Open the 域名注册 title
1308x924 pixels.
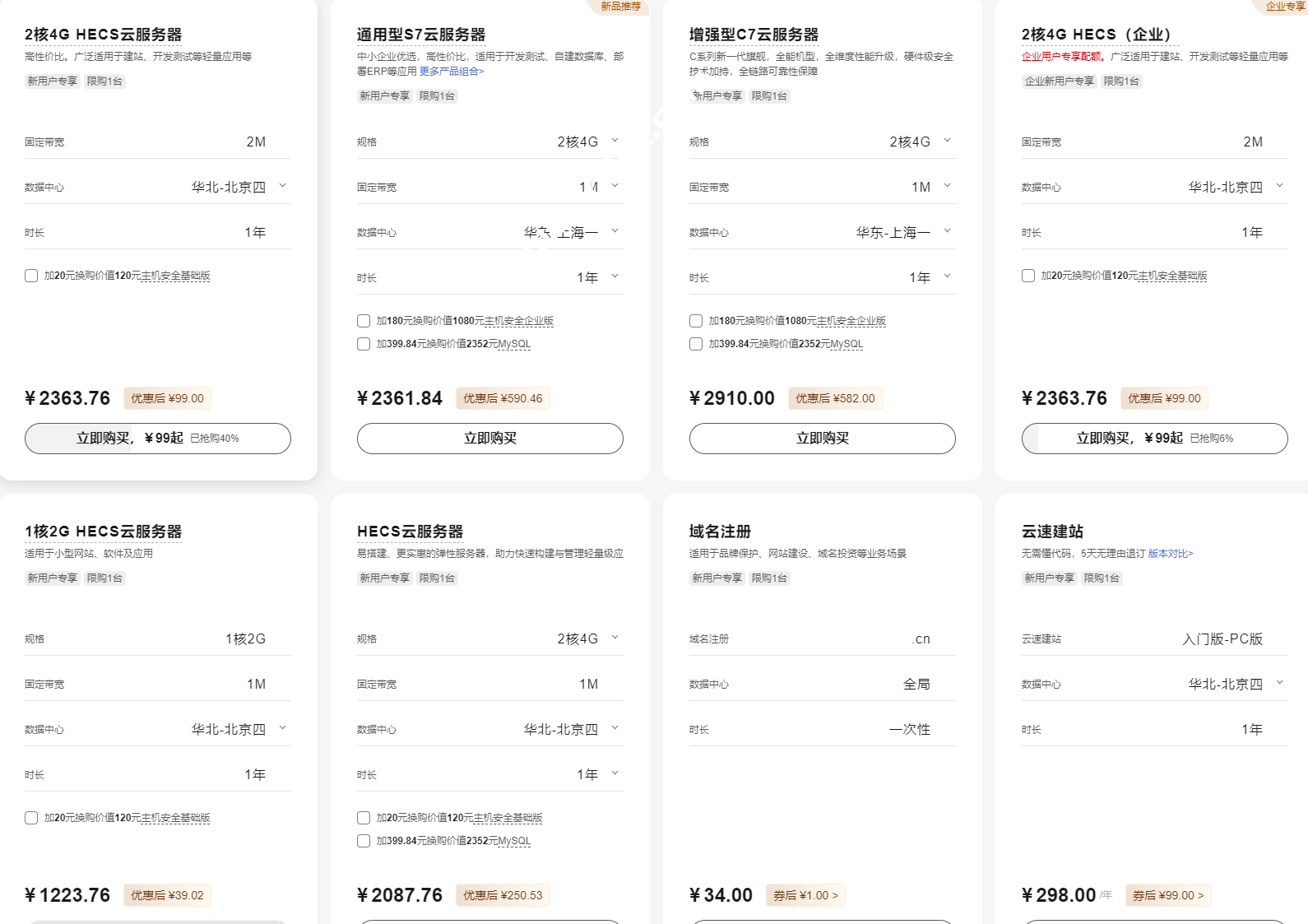(x=720, y=532)
